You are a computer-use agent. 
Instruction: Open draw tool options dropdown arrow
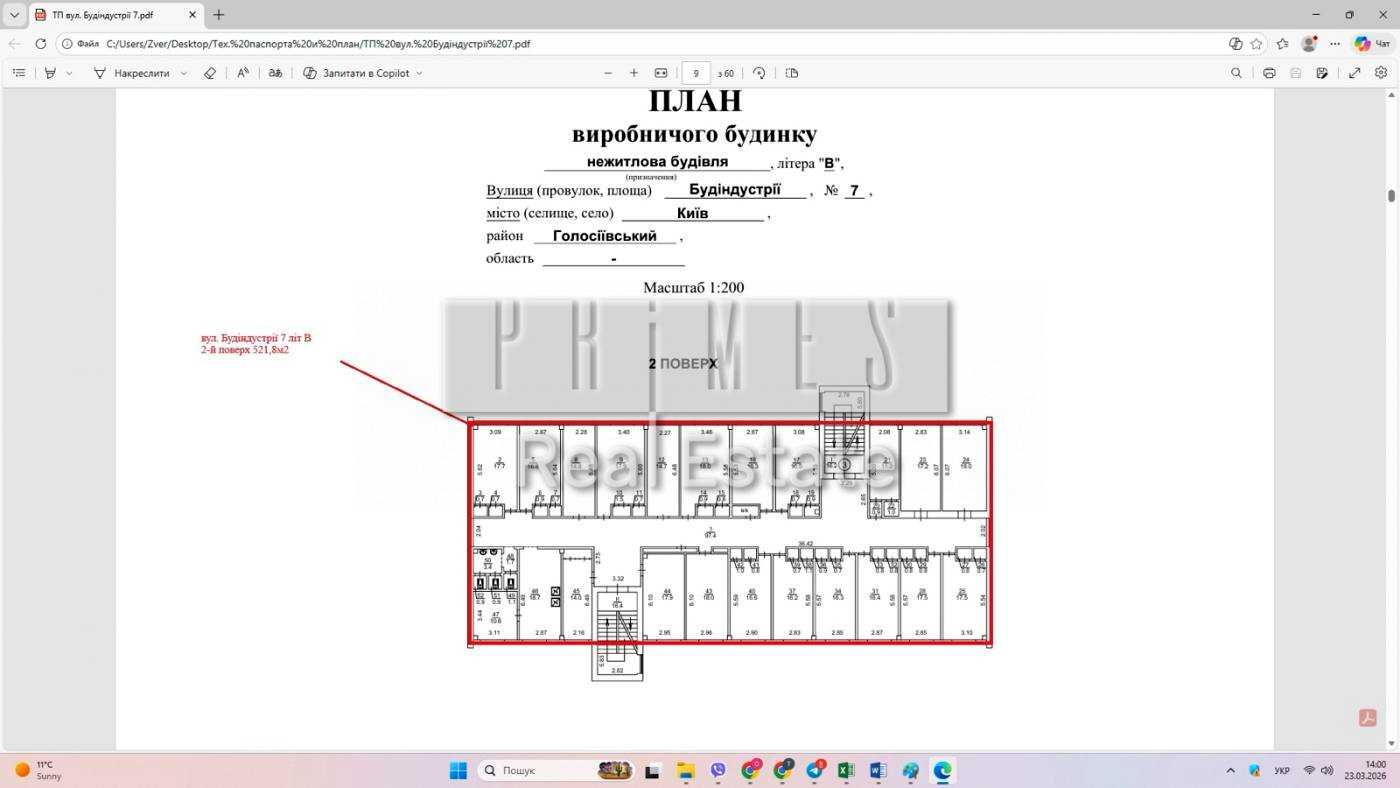[x=184, y=73]
